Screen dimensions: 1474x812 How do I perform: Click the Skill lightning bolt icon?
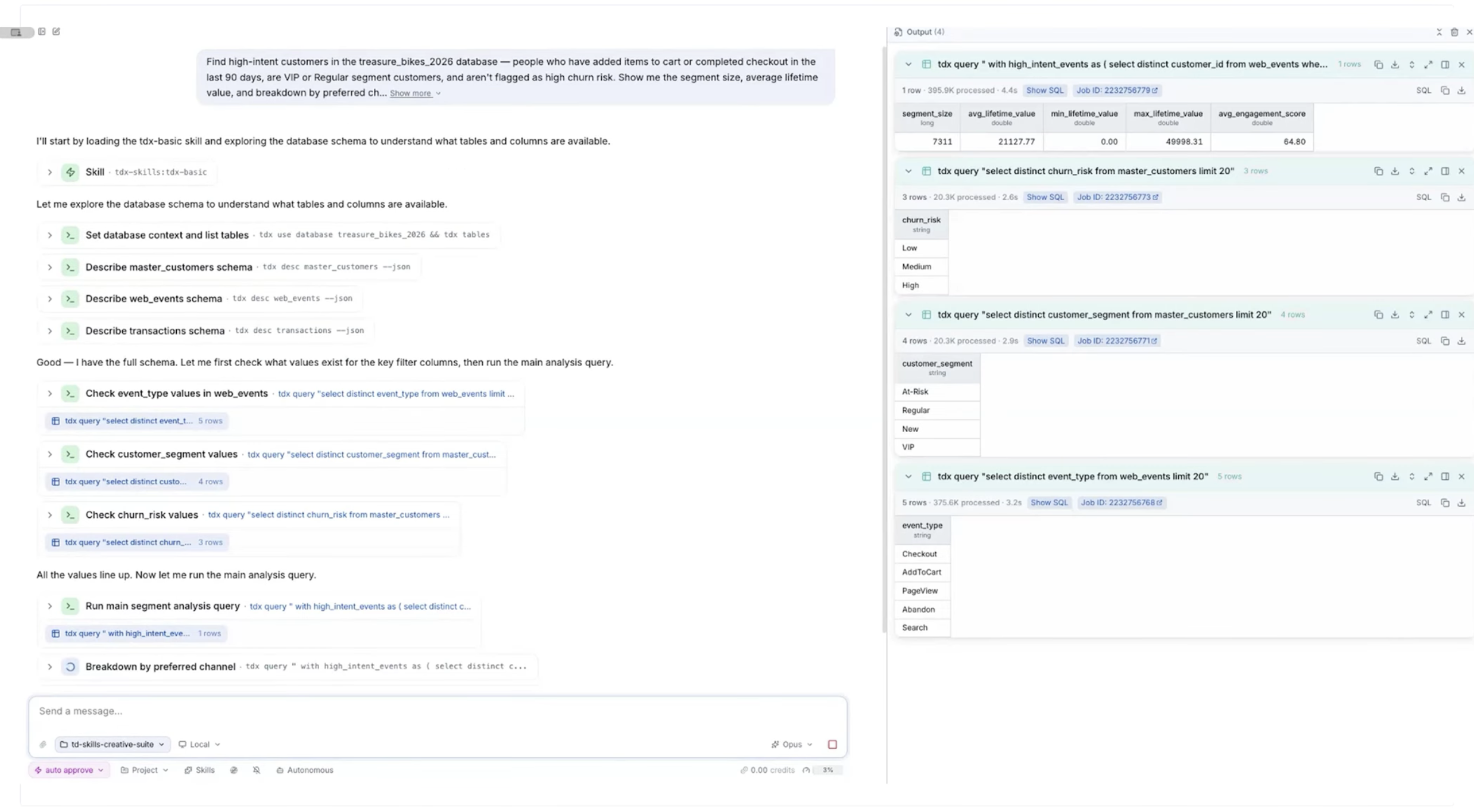coord(70,172)
